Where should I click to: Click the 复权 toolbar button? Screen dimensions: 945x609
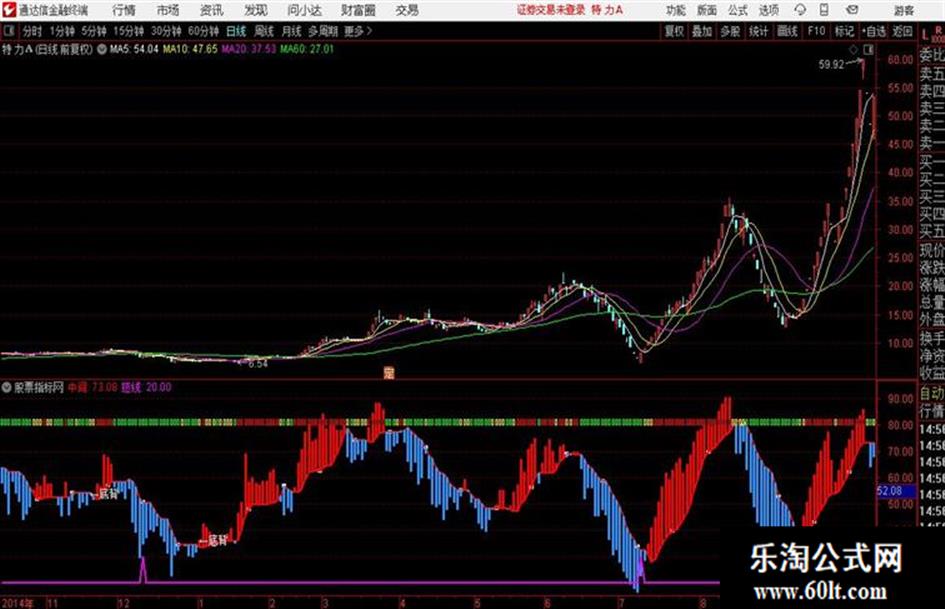click(674, 31)
